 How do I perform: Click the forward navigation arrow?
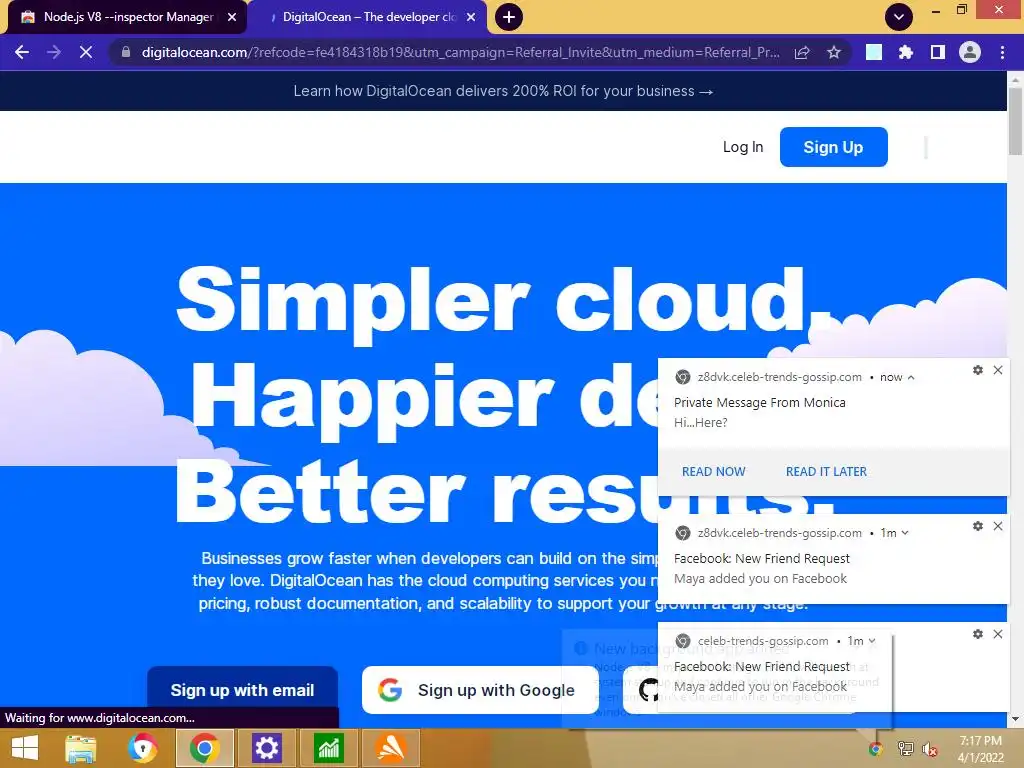(x=54, y=52)
